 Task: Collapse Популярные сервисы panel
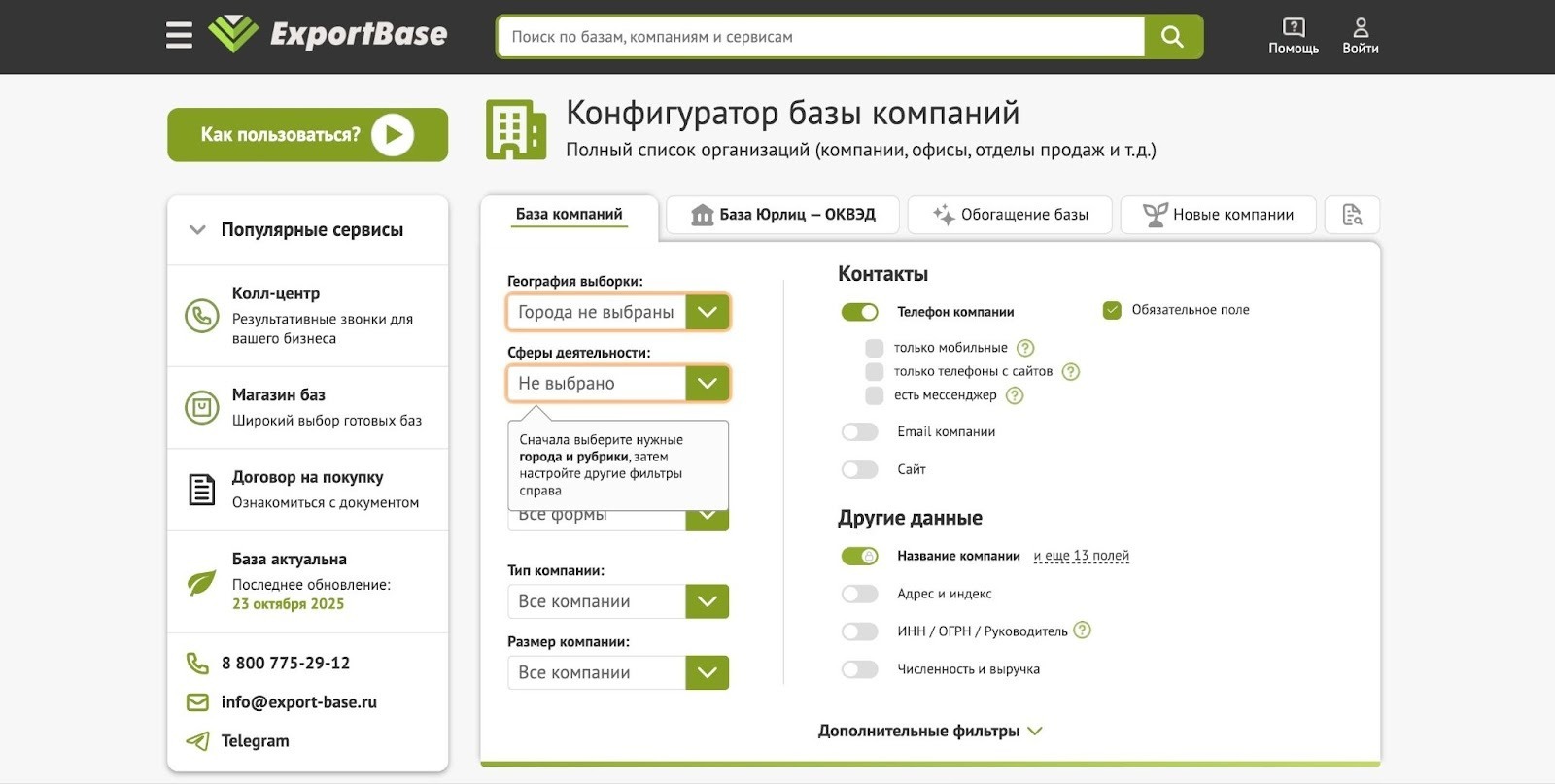tap(197, 230)
